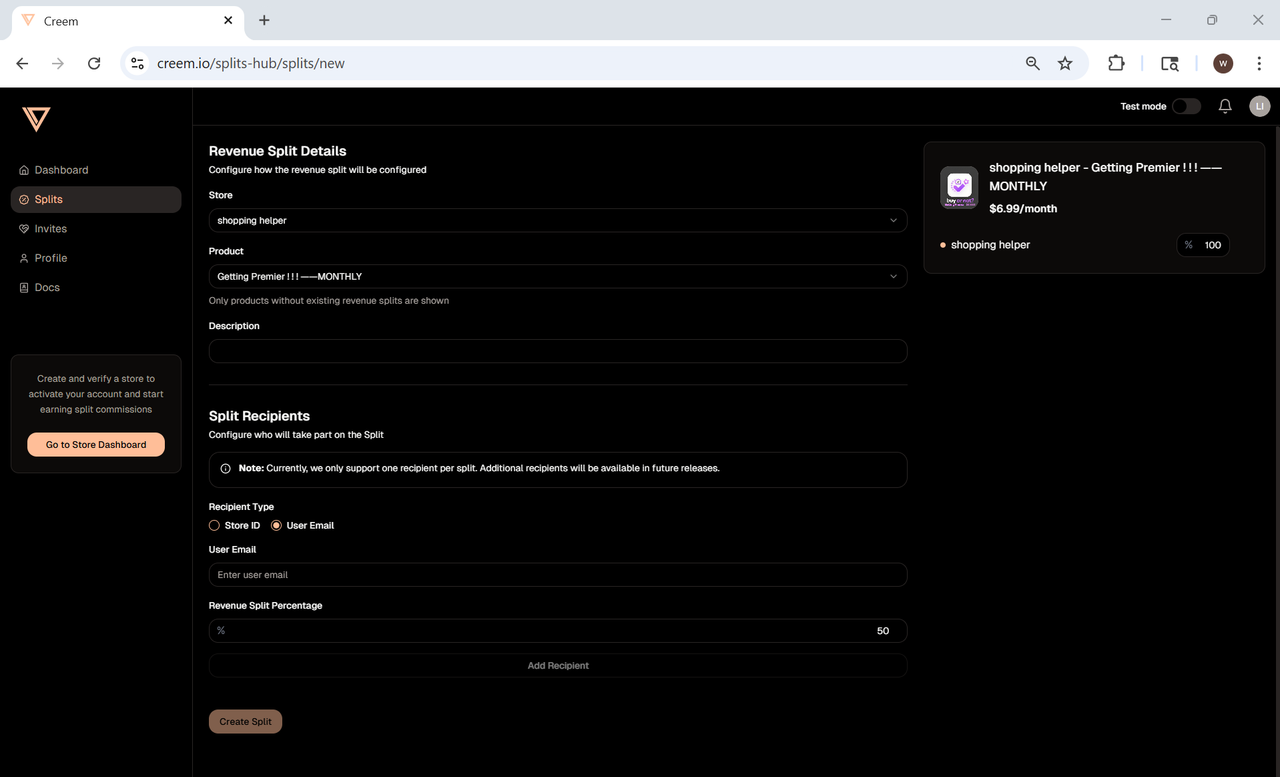Image resolution: width=1280 pixels, height=777 pixels.
Task: Open the Chrome three-dot menu
Action: point(1258,63)
